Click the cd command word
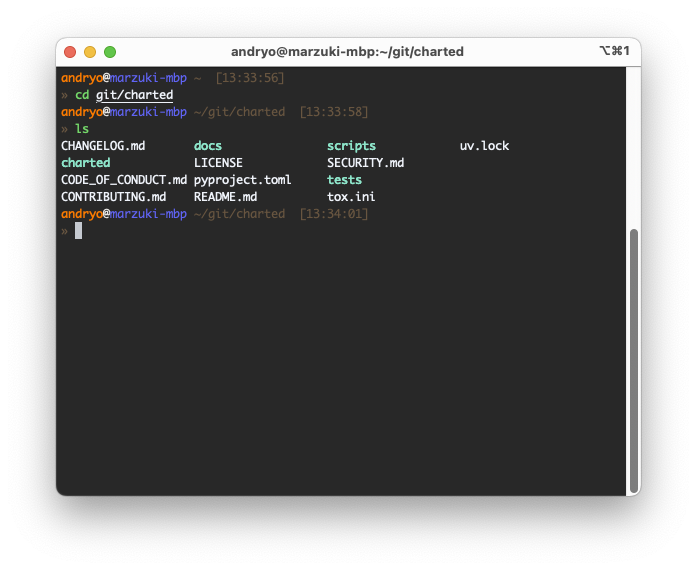The height and width of the screenshot is (570, 697). [x=82, y=95]
